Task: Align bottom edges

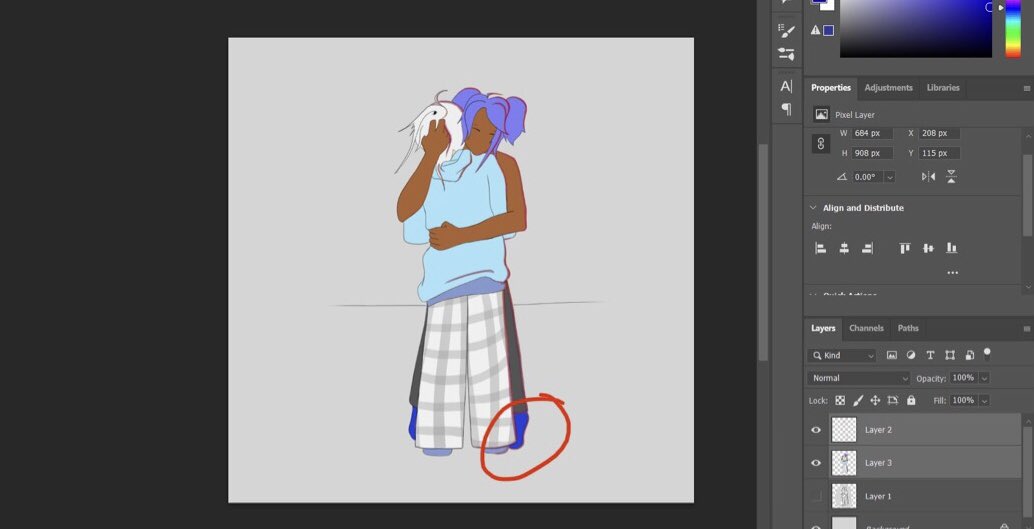Action: coord(952,248)
